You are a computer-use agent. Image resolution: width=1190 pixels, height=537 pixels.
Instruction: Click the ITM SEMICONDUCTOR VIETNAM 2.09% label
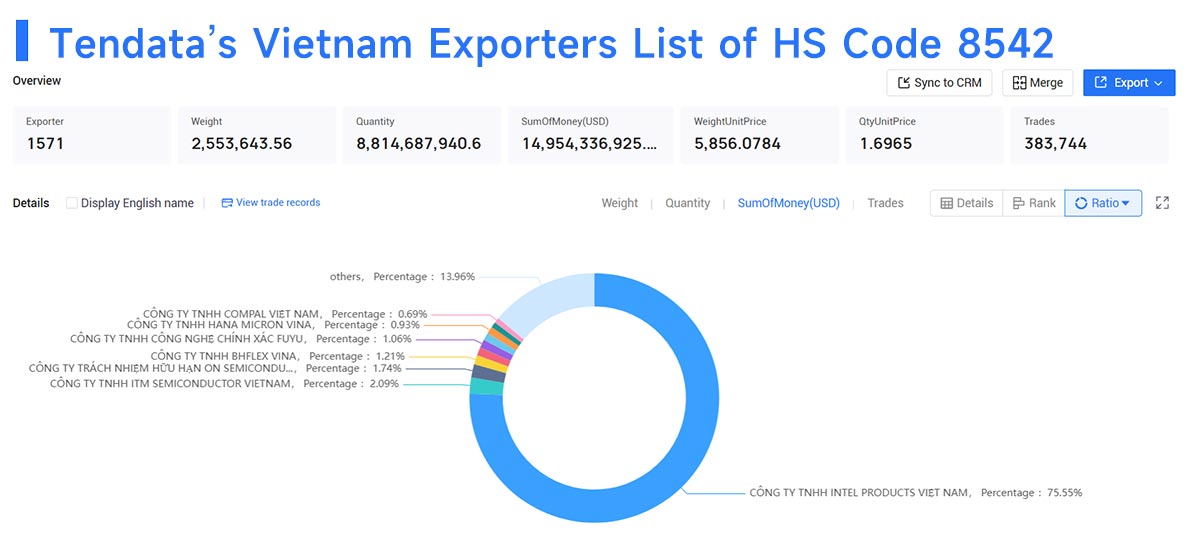(x=225, y=384)
